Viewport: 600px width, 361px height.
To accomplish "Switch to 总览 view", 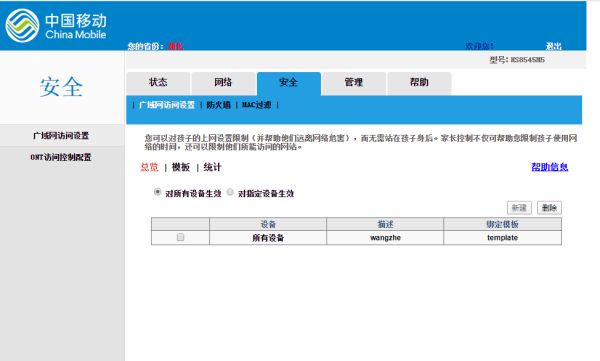I will pyautogui.click(x=149, y=167).
